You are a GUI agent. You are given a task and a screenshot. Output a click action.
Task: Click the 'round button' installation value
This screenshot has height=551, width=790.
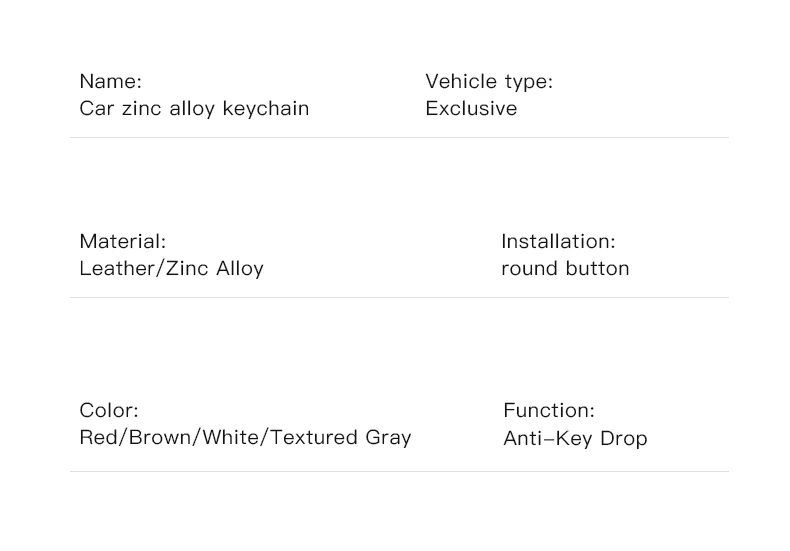tap(565, 269)
